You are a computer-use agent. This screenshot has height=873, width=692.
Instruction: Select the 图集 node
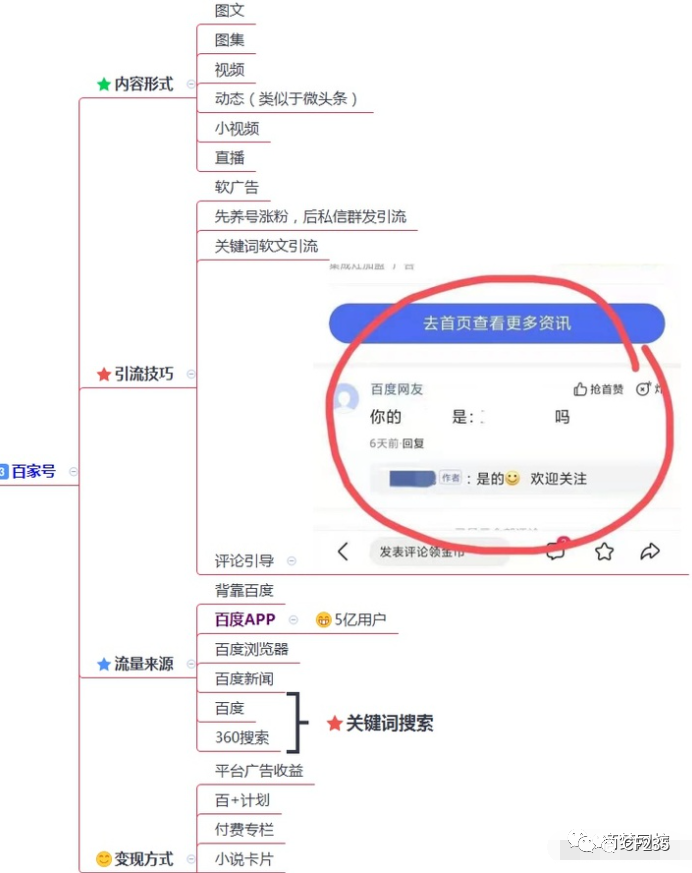tap(229, 40)
